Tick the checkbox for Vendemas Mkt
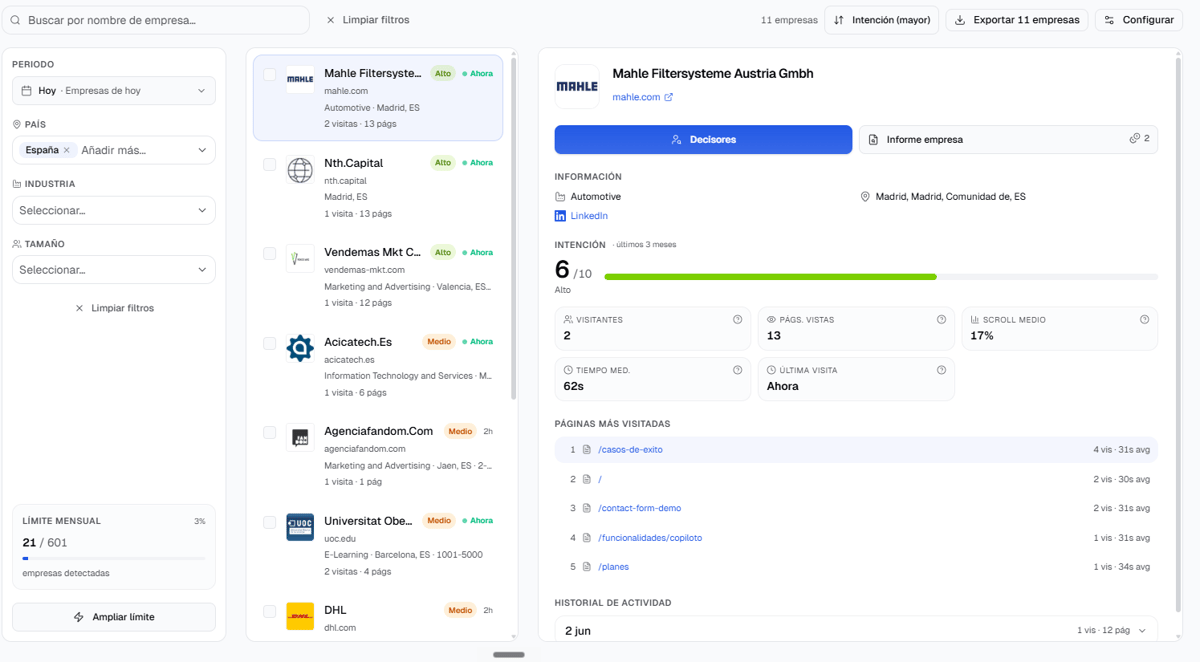Image resolution: width=1200 pixels, height=662 pixels. 270,253
